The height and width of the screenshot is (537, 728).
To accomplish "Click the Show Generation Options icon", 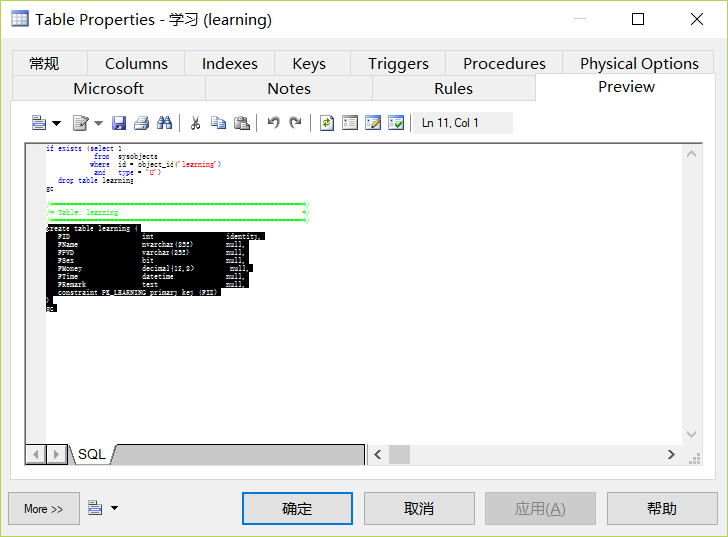I will (350, 123).
